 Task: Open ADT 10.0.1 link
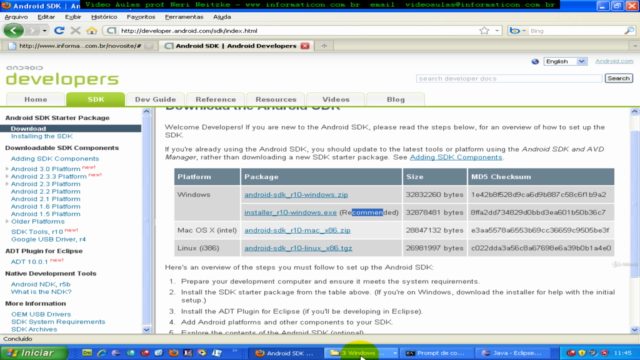pyautogui.click(x=29, y=262)
